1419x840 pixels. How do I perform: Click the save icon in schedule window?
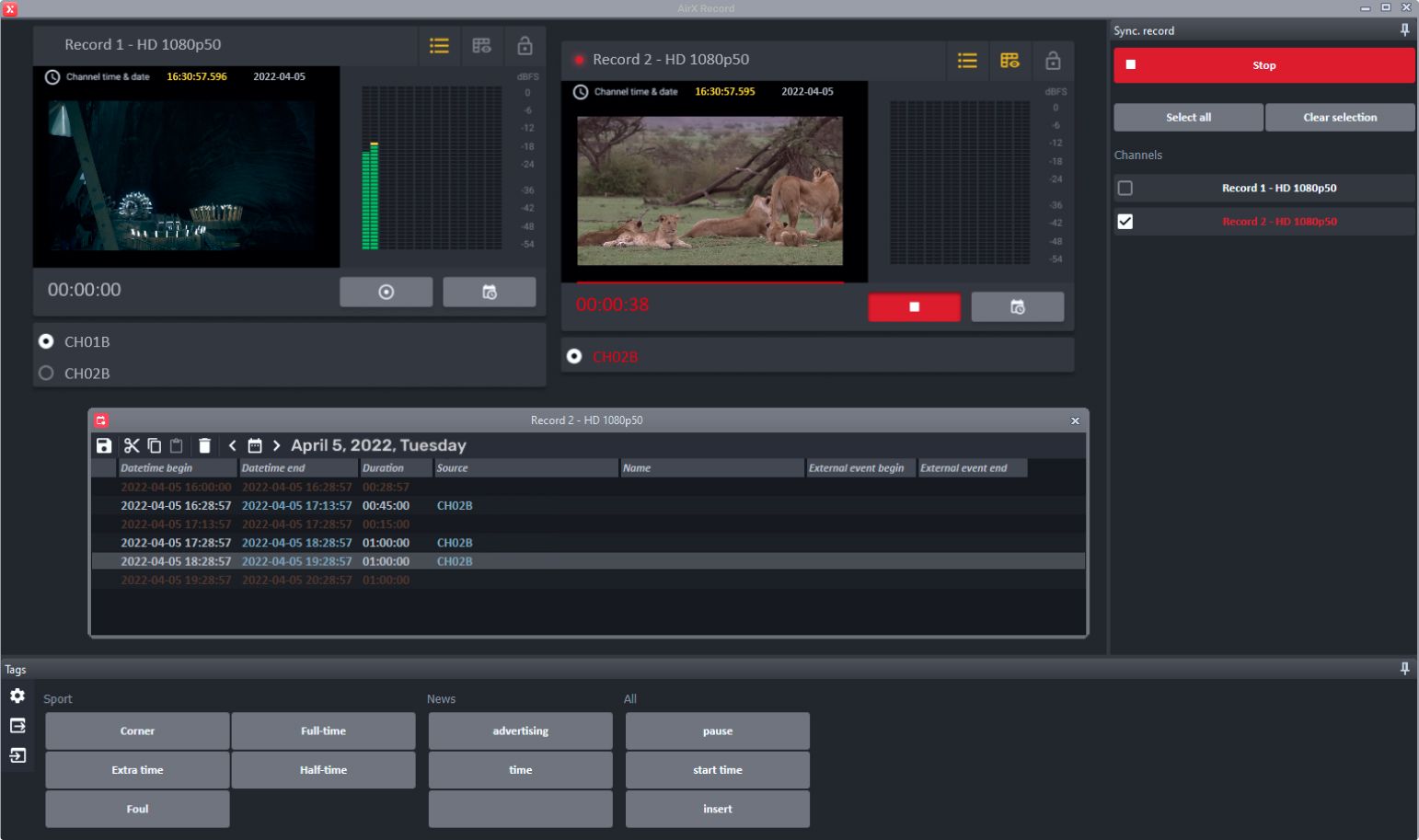(104, 446)
